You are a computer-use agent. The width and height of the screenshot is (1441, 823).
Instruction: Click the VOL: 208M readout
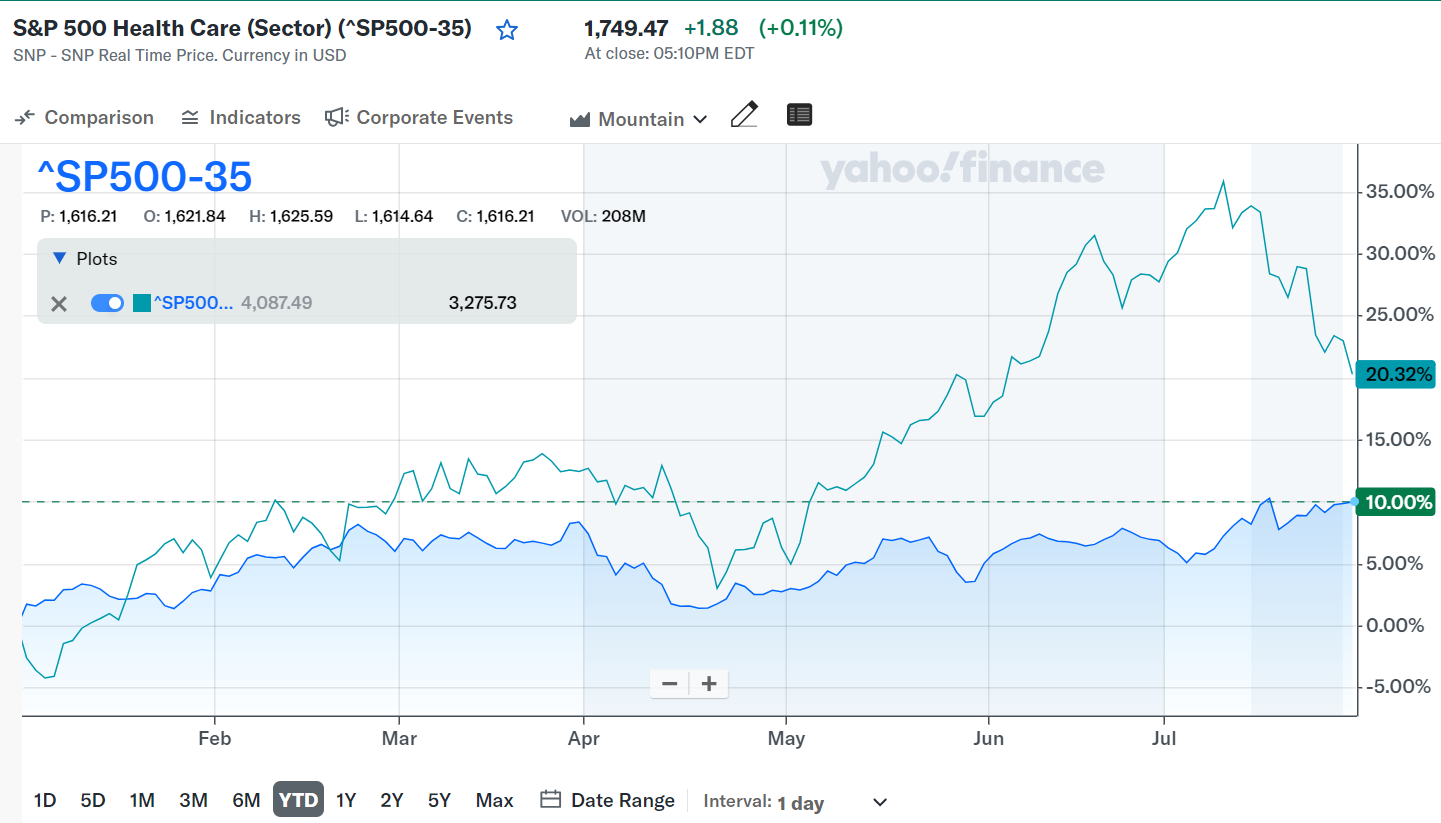click(603, 216)
